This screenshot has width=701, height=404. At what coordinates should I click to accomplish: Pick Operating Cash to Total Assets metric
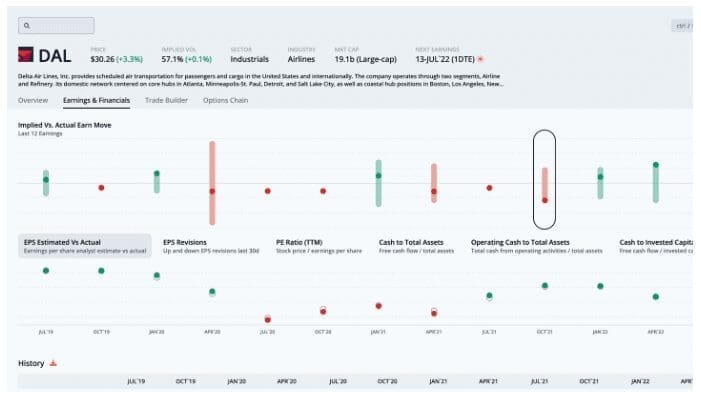[x=538, y=246]
